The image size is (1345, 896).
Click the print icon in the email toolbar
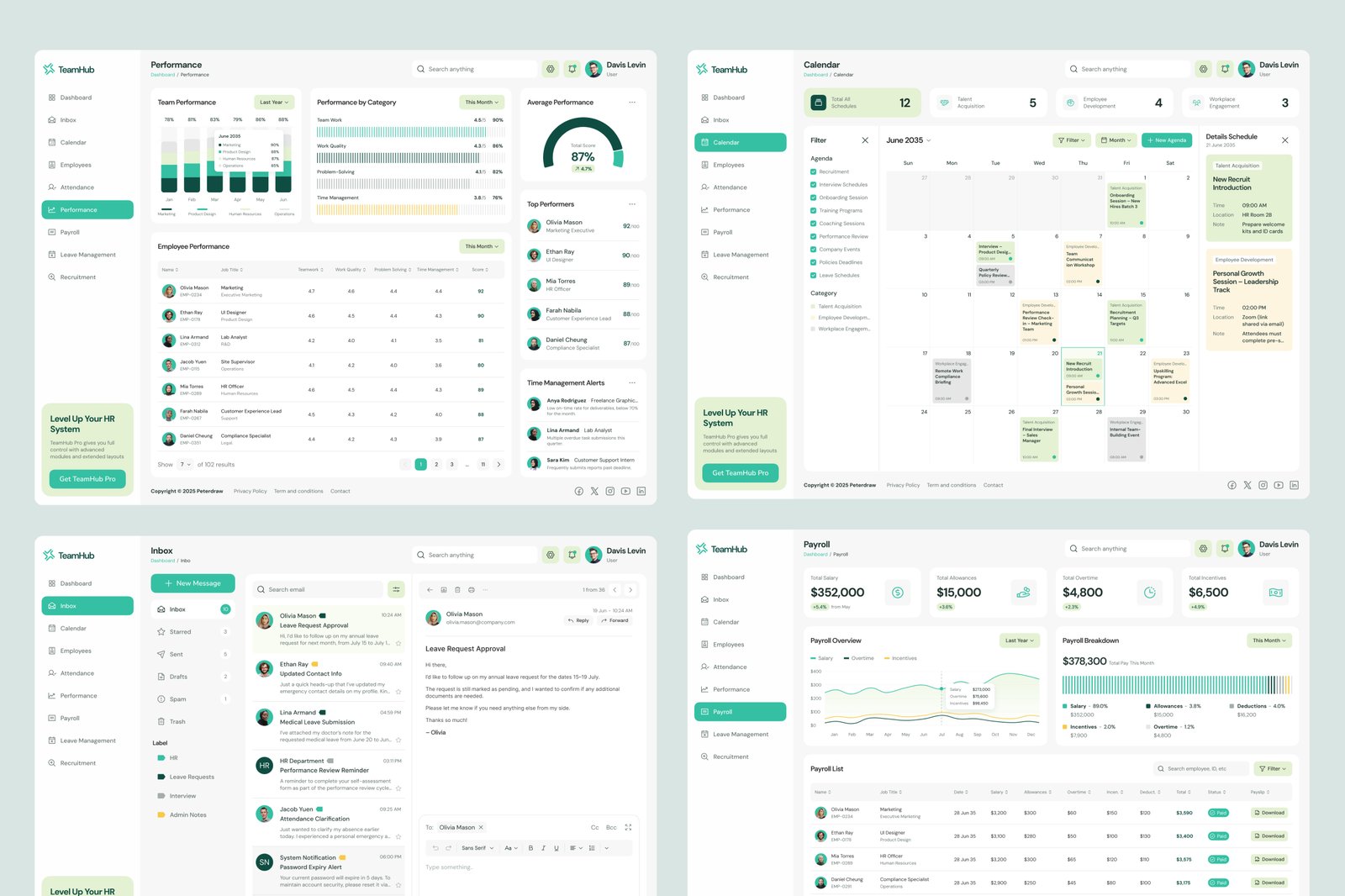coord(472,589)
